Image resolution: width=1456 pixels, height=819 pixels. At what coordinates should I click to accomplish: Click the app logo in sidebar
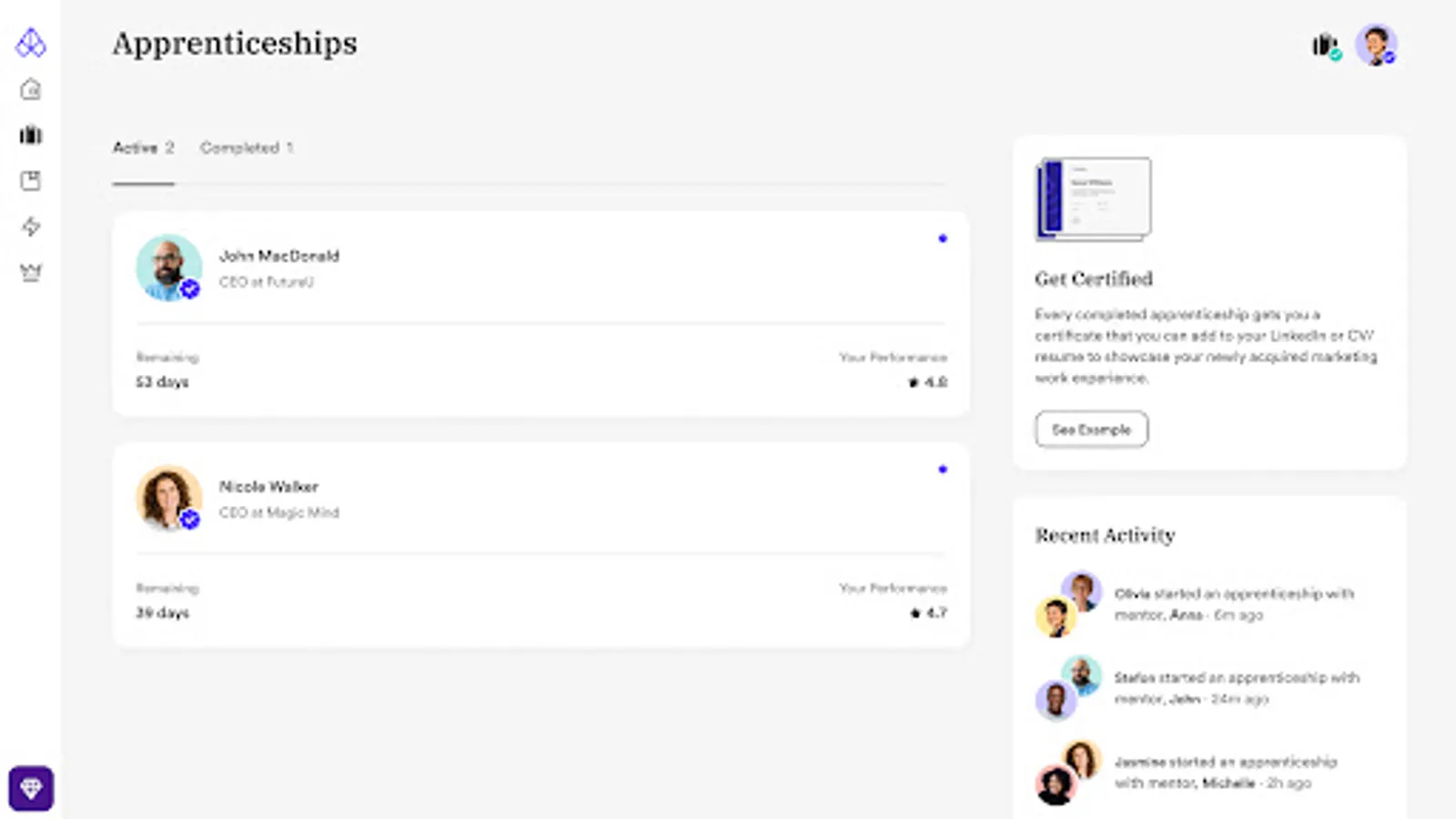coord(31,43)
